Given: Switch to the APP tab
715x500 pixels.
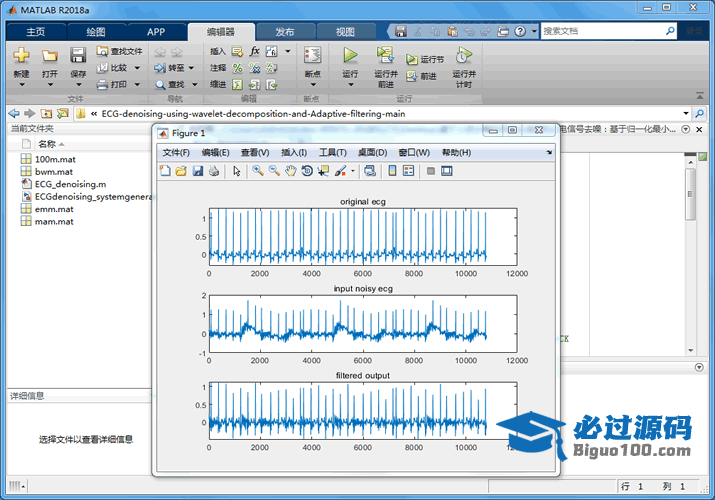Looking at the screenshot, I should pos(156,32).
